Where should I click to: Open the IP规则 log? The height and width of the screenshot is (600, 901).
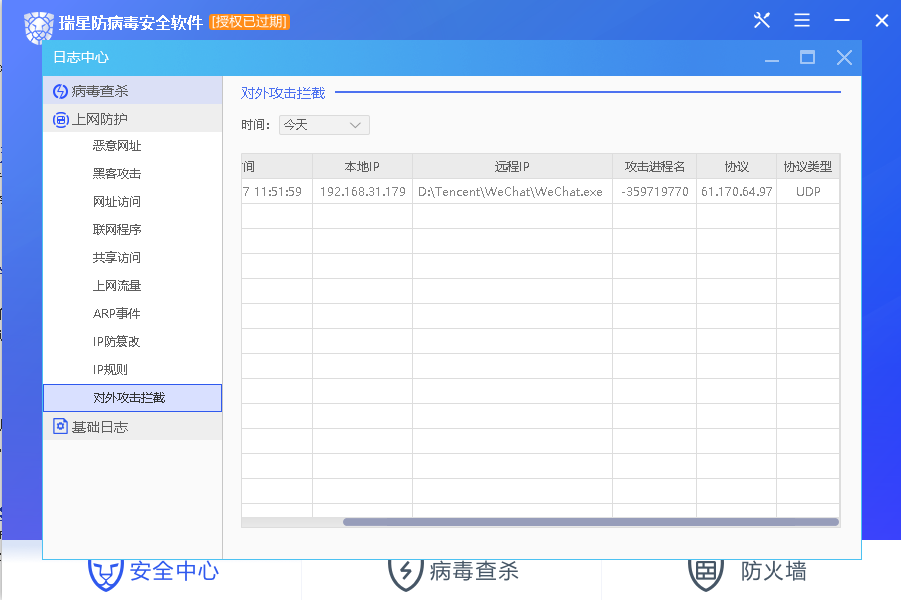(110, 370)
